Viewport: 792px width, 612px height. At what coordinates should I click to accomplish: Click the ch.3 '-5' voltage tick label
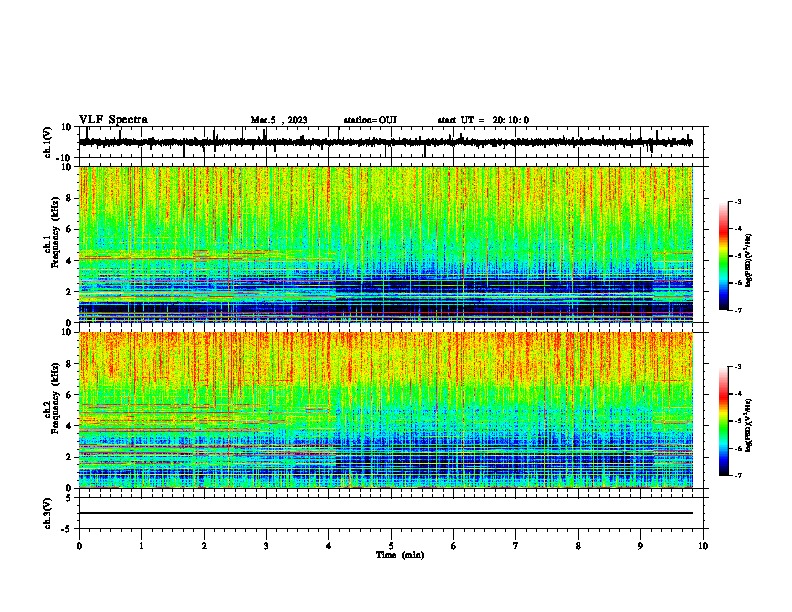(68, 529)
